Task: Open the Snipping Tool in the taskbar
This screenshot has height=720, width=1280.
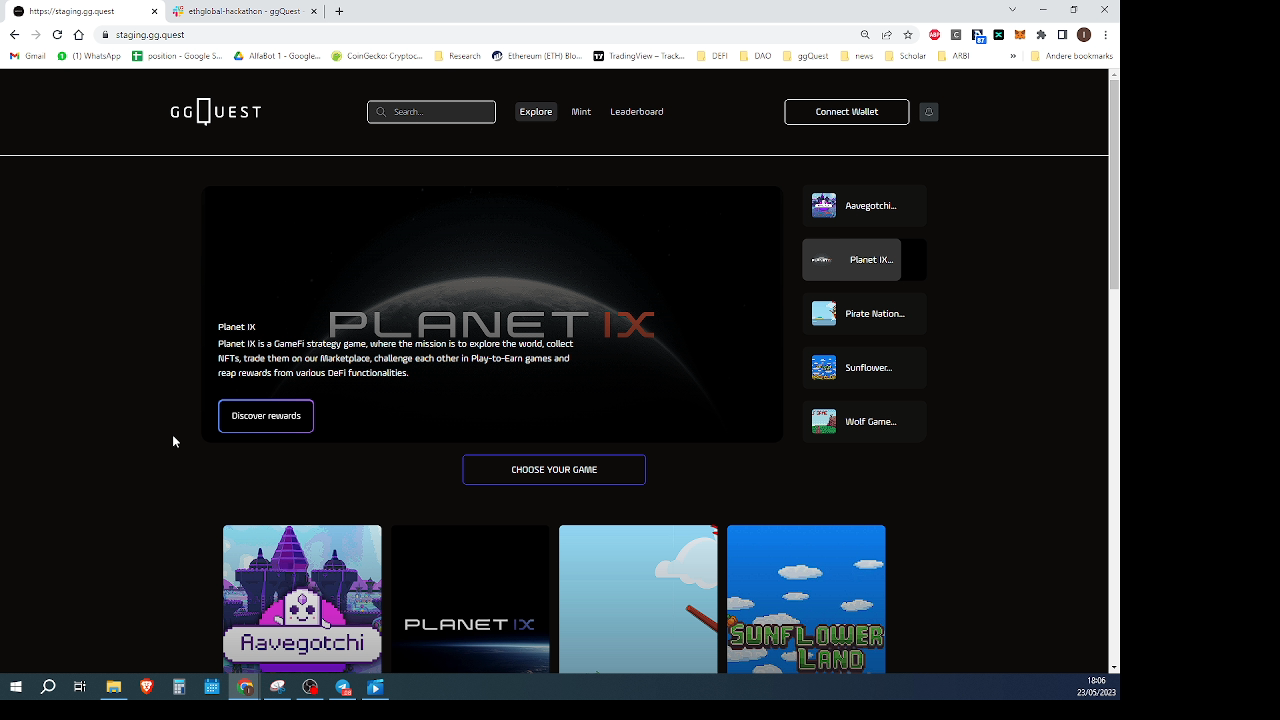Action: click(277, 687)
